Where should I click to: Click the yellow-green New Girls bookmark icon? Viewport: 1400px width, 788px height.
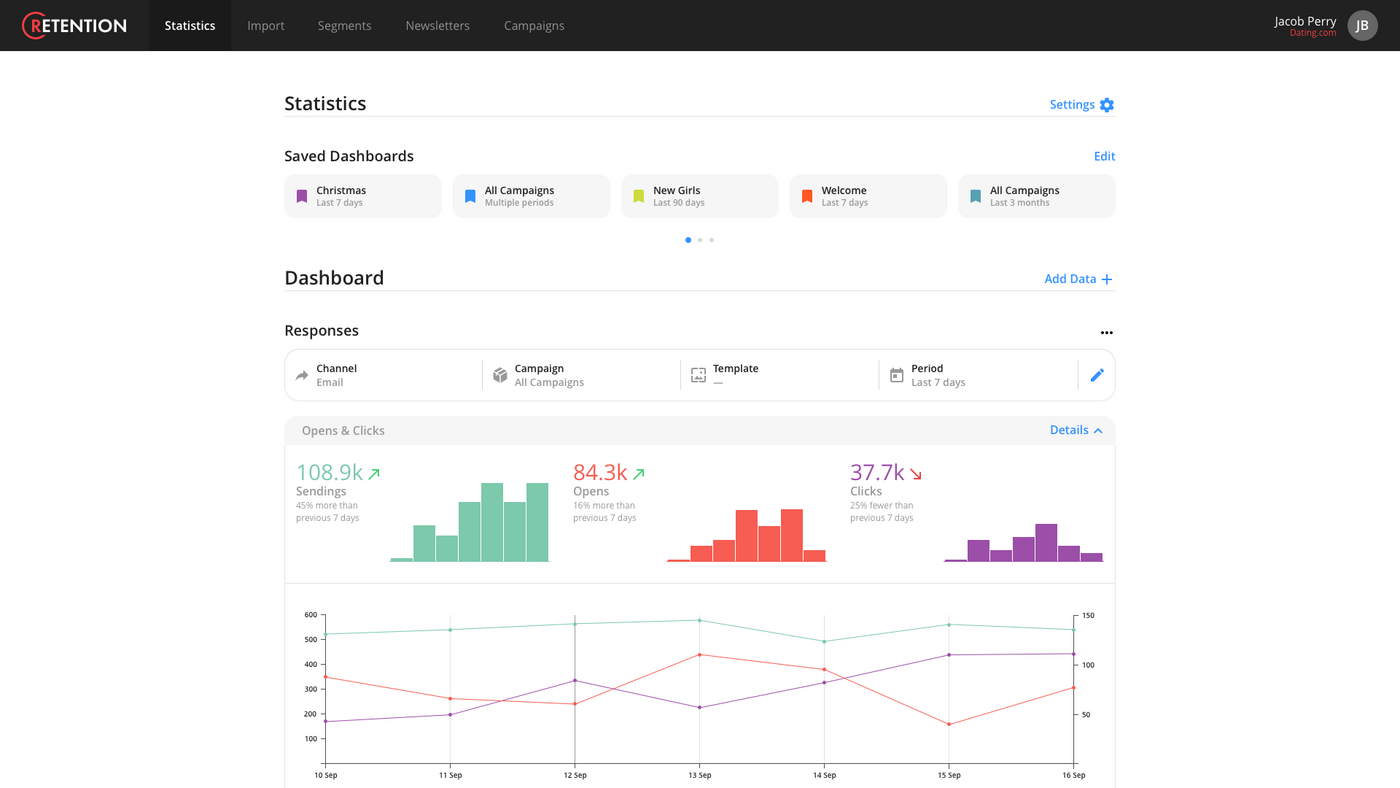click(x=639, y=196)
